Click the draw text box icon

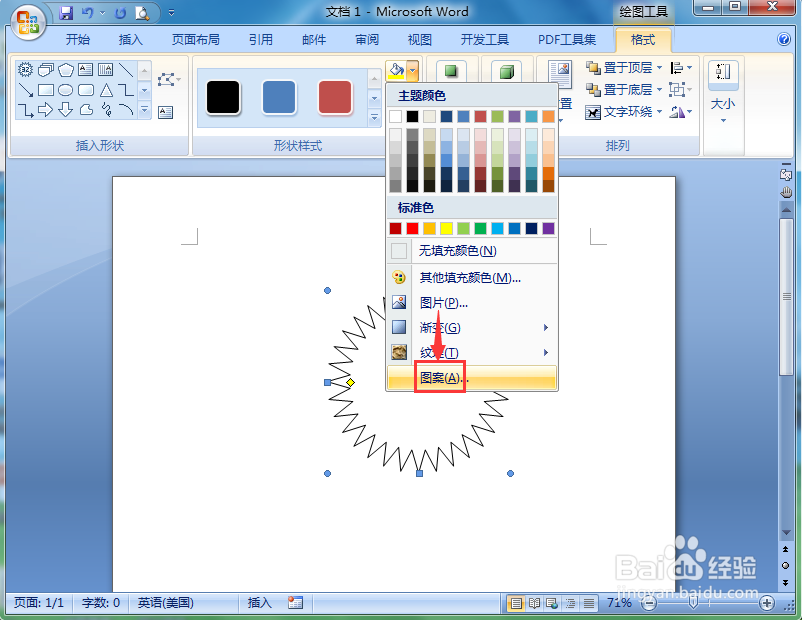point(165,112)
